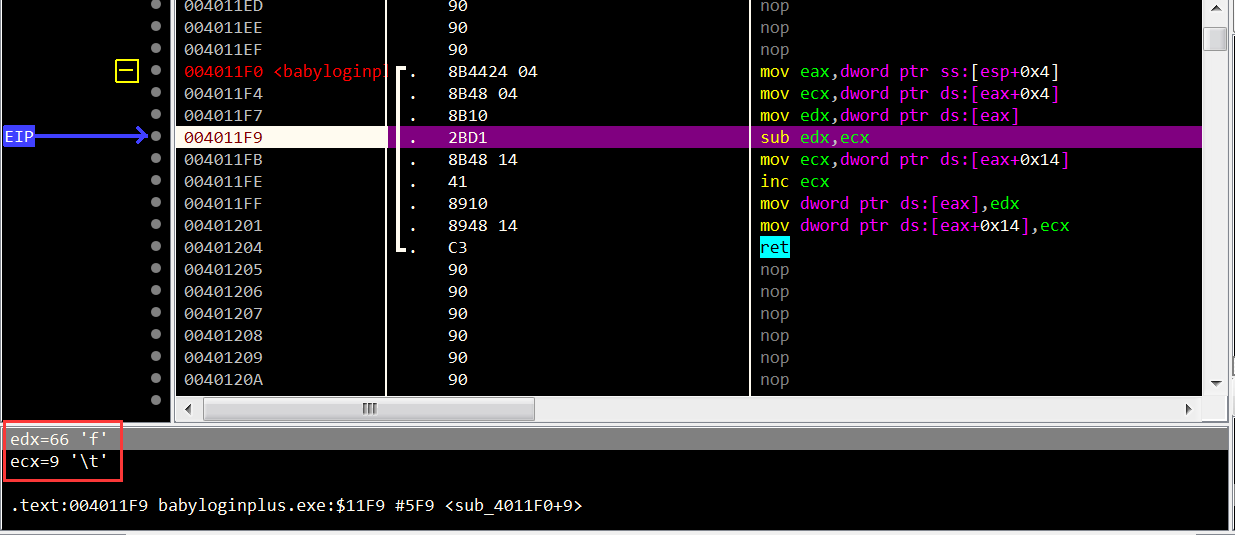This screenshot has width=1235, height=535.
Task: Select instruction mov ecx,dword ptr ds:[eax+0x14]
Action: click(914, 160)
